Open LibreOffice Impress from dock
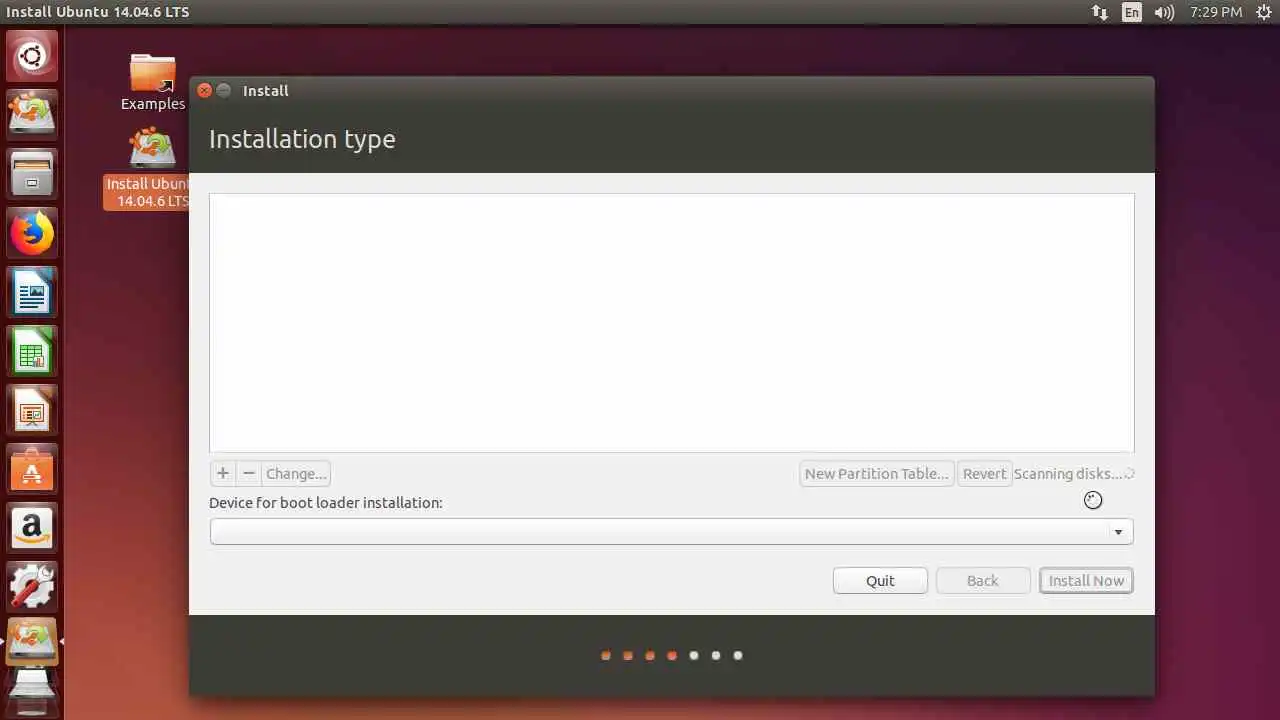1280x720 pixels. pyautogui.click(x=32, y=410)
